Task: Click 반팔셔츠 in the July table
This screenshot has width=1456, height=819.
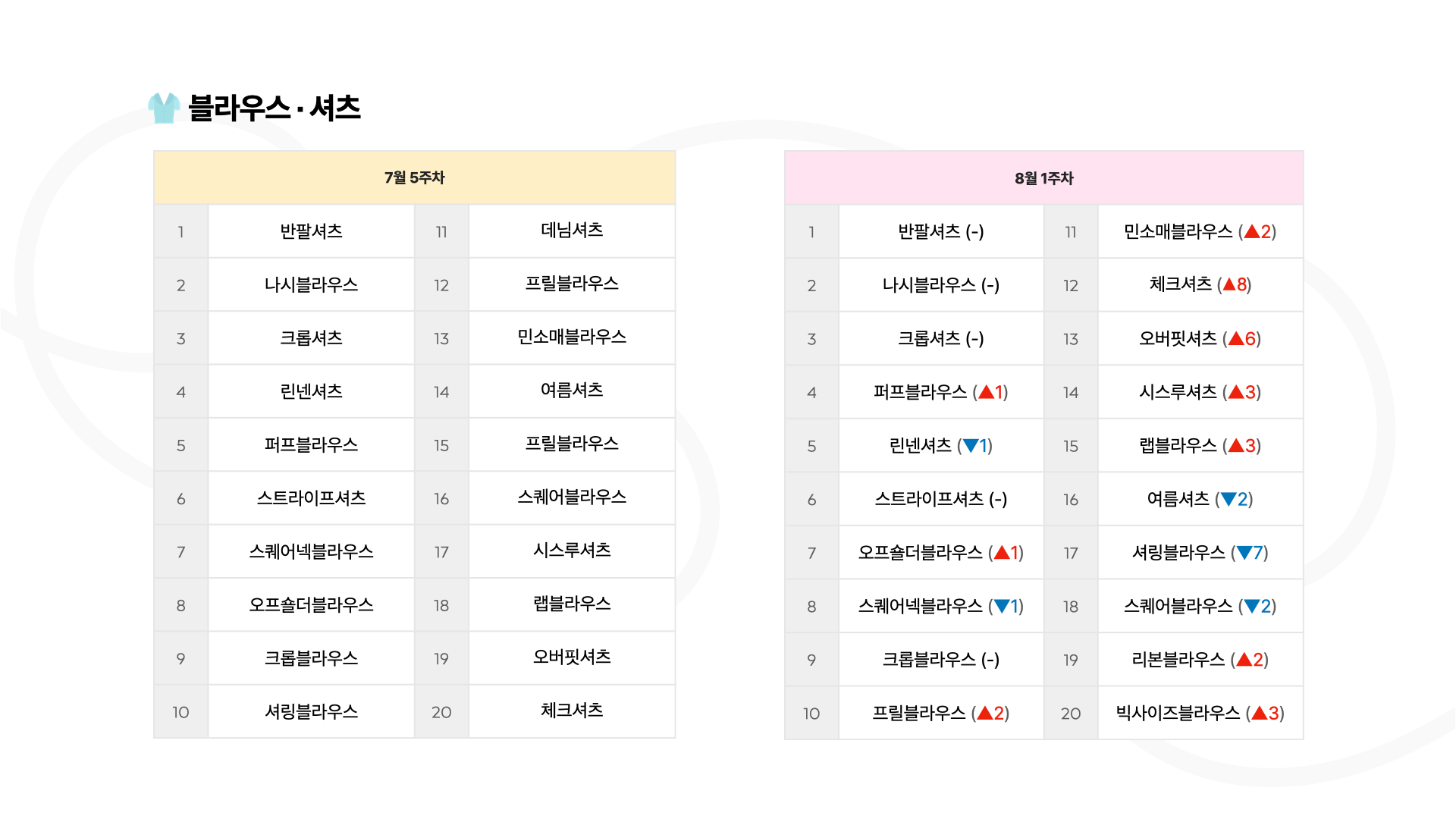Action: (x=312, y=231)
